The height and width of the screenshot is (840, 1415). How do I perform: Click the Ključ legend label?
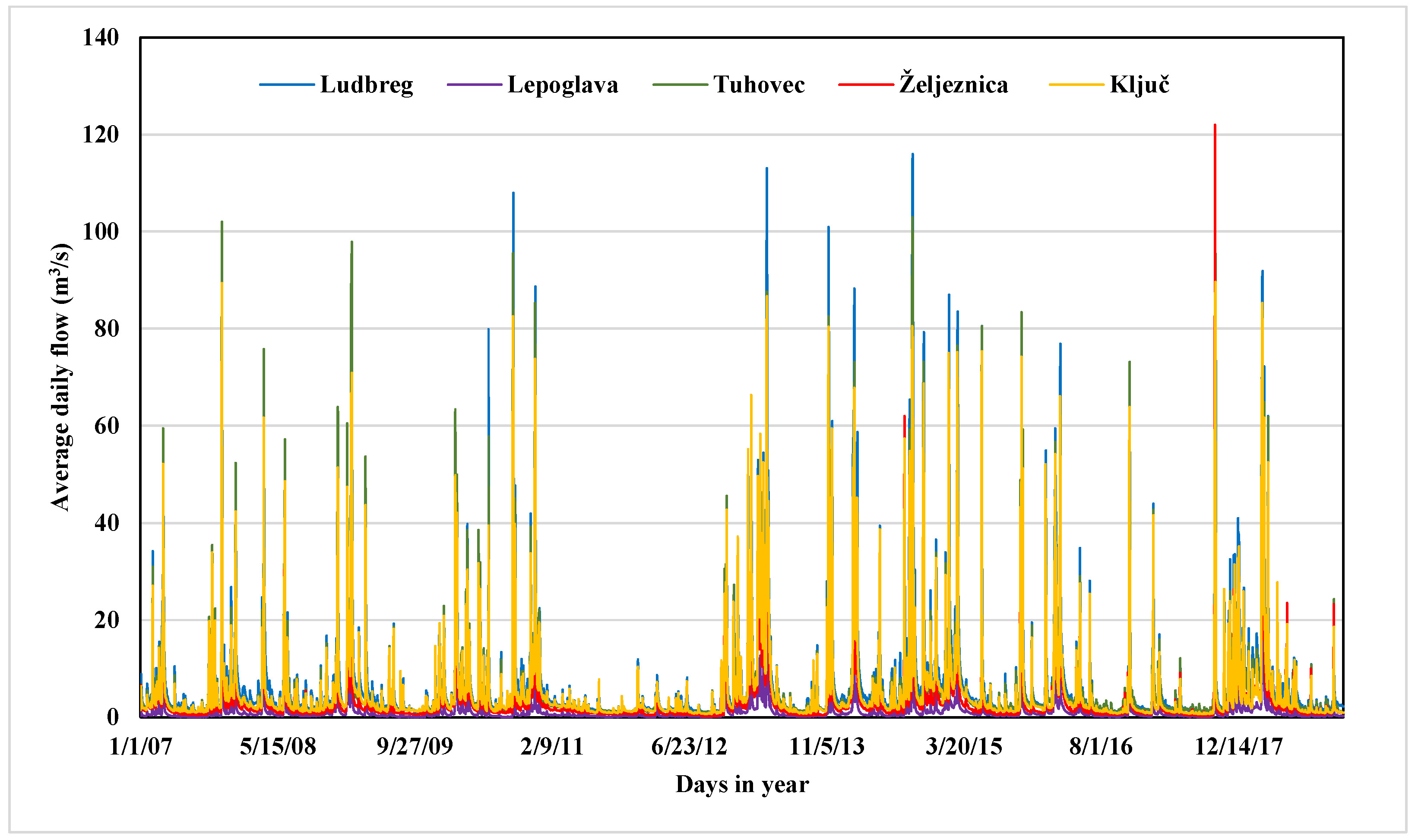click(x=1139, y=85)
